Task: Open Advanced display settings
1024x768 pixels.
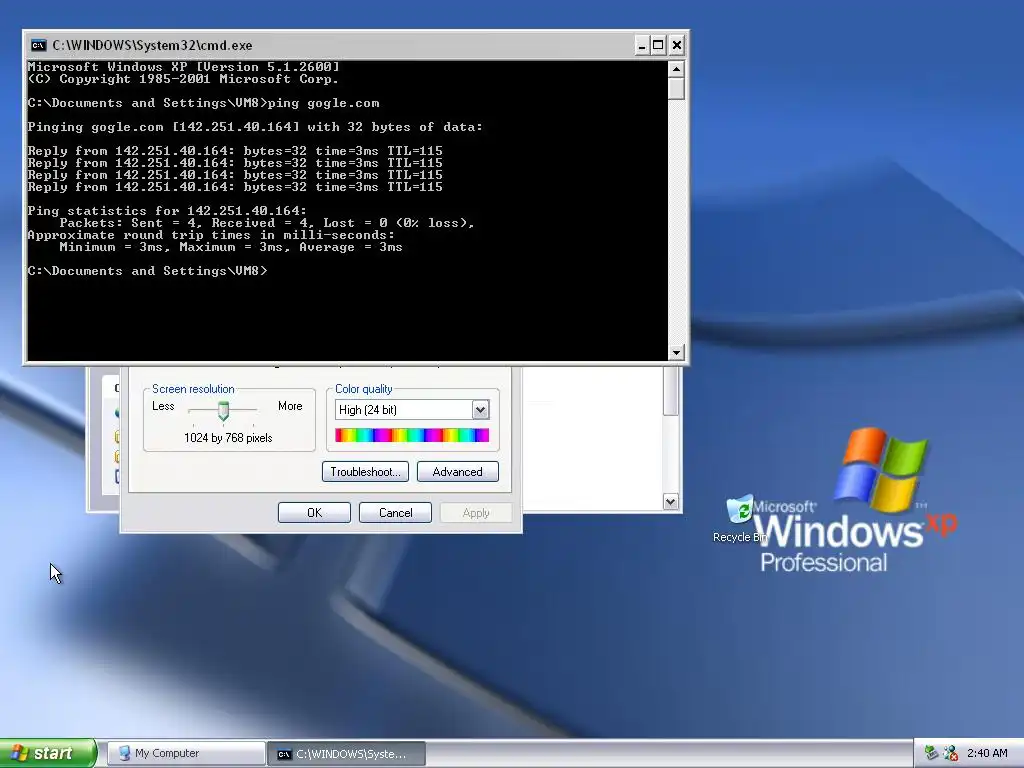Action: pyautogui.click(x=457, y=472)
